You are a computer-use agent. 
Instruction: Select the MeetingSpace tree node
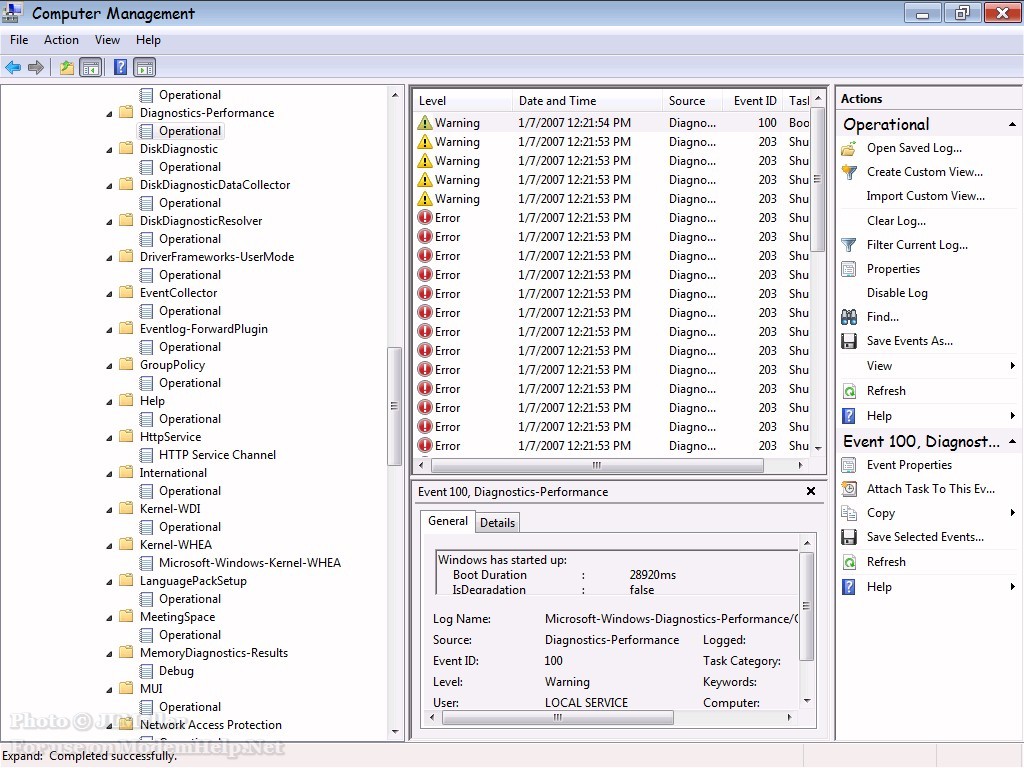coord(177,617)
